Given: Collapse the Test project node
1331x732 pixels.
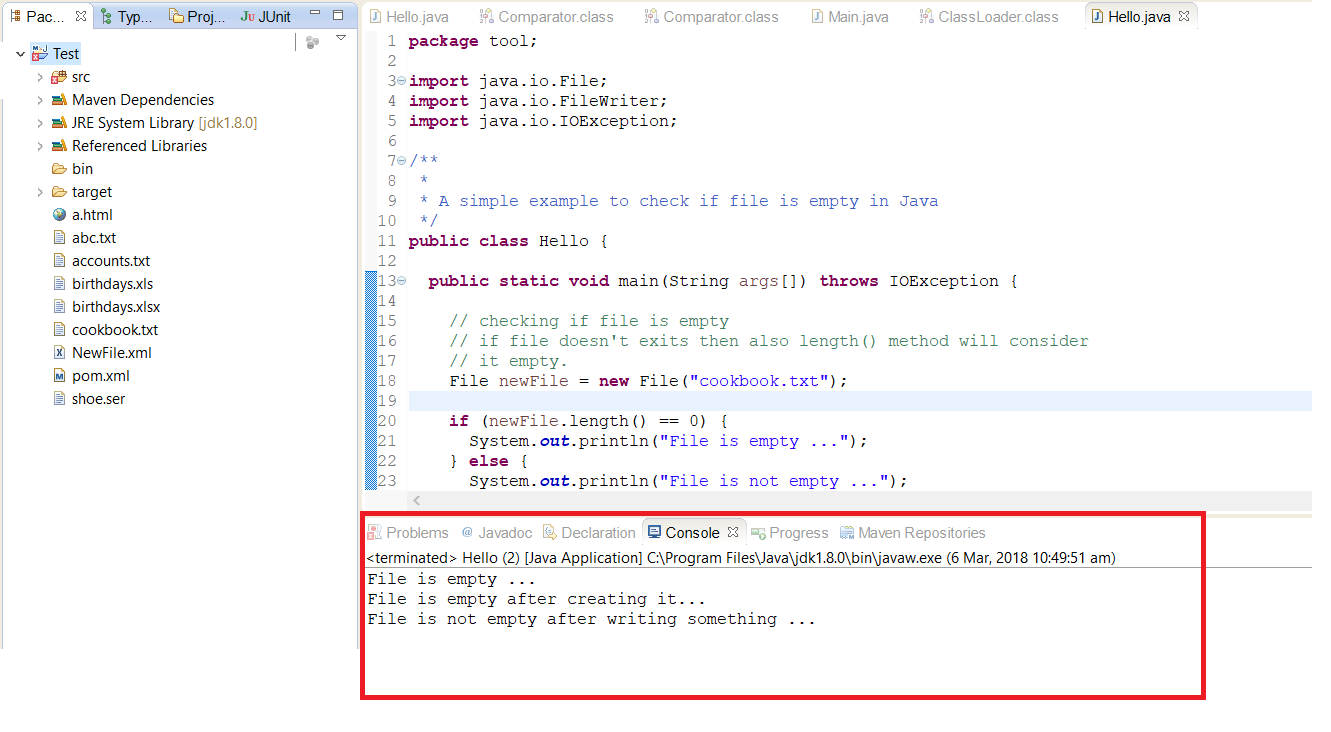Looking at the screenshot, I should coord(20,53).
